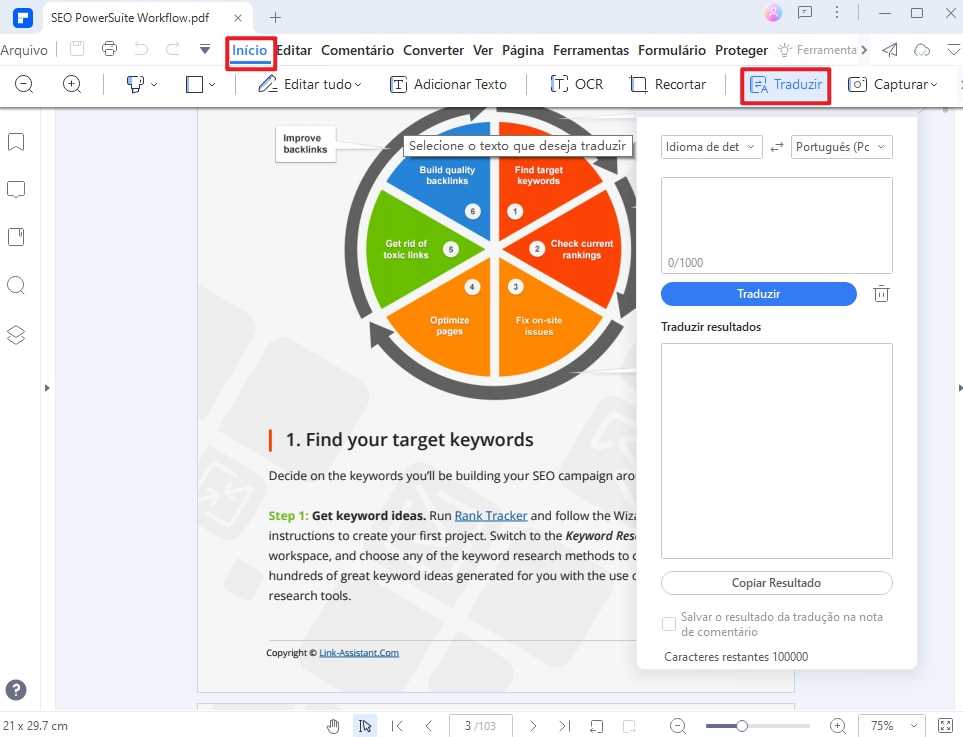Screen dimensions: 963x737
Task: Open the Capturar dropdown
Action: point(892,84)
